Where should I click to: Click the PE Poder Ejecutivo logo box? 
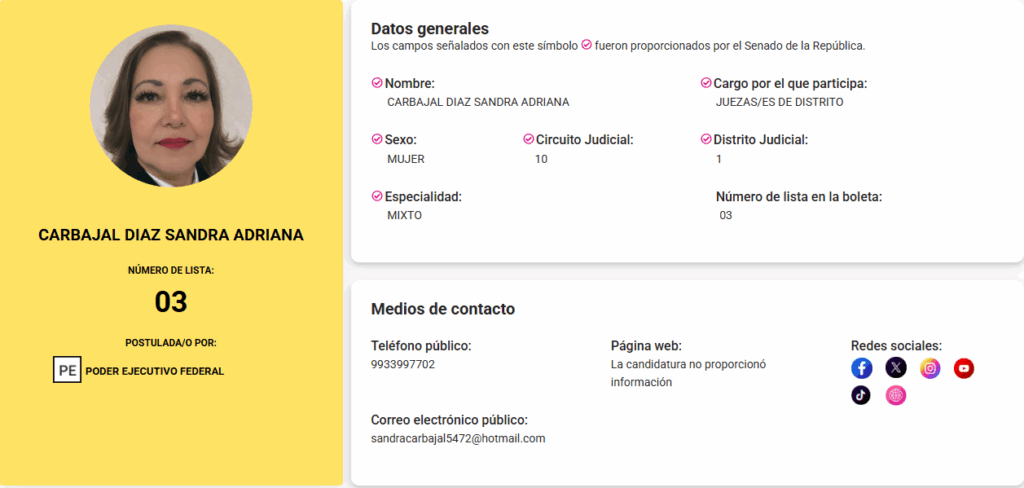coord(67,370)
